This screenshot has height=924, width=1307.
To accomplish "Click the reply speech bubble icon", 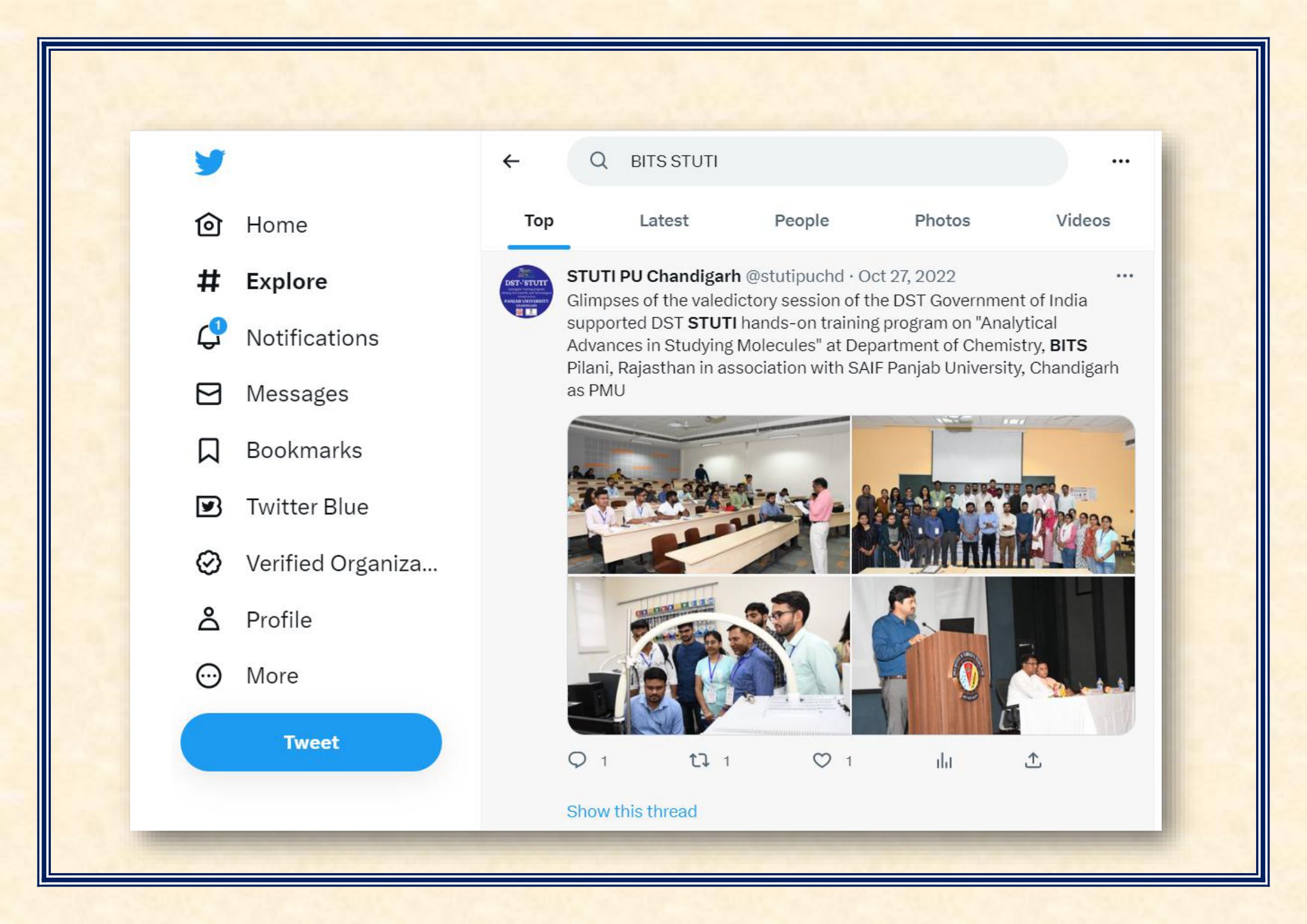I will pyautogui.click(x=577, y=760).
